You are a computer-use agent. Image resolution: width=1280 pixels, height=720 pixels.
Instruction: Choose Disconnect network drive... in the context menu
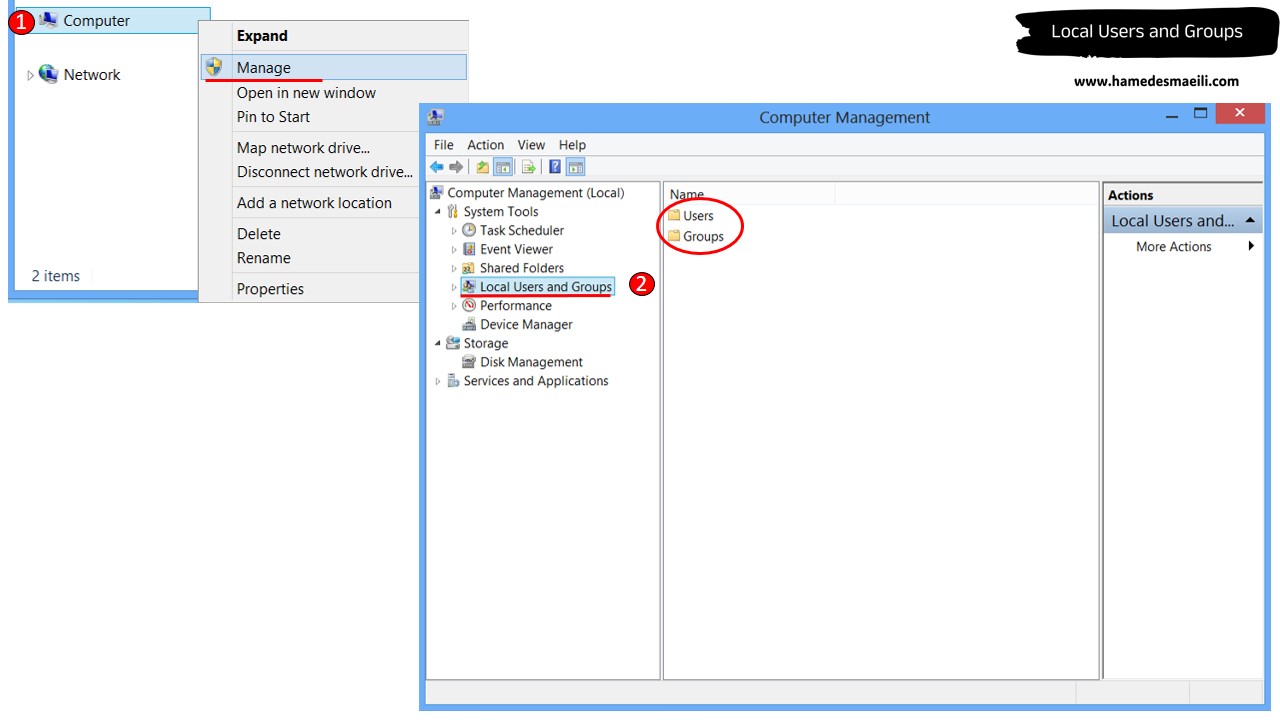[325, 172]
